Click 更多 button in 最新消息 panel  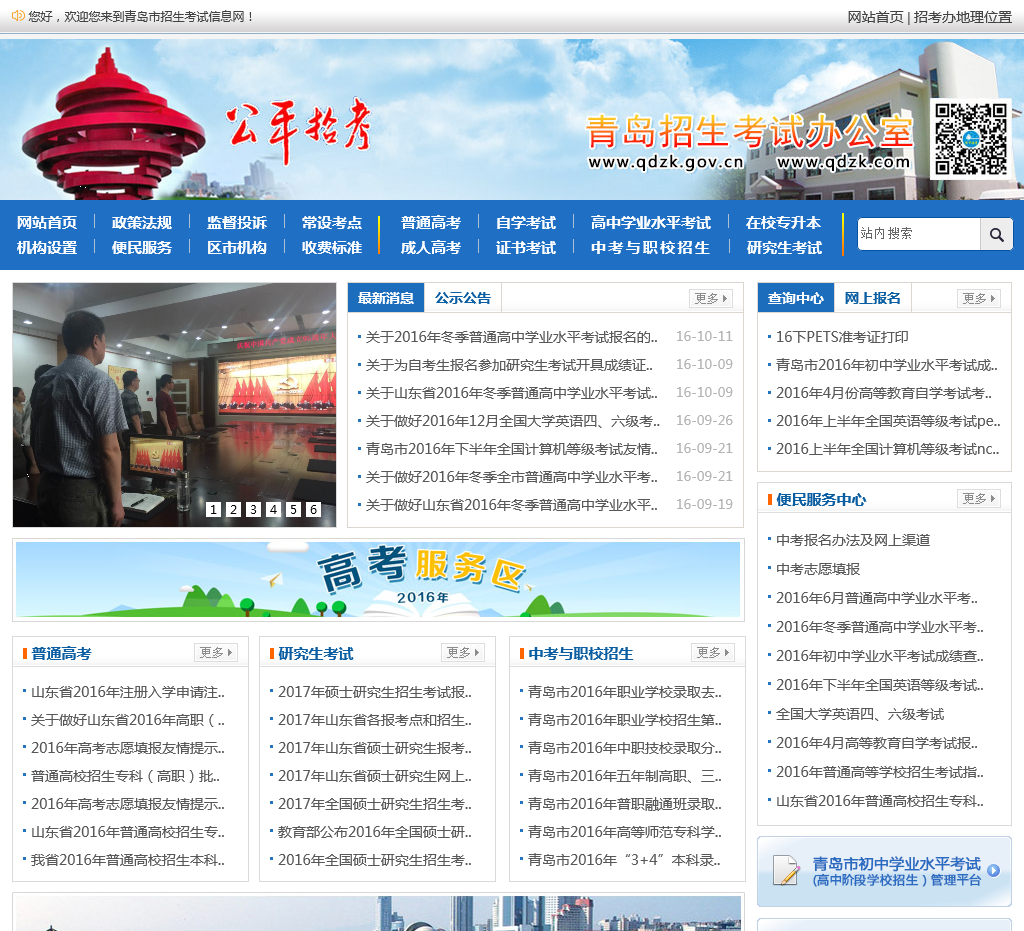click(x=711, y=298)
